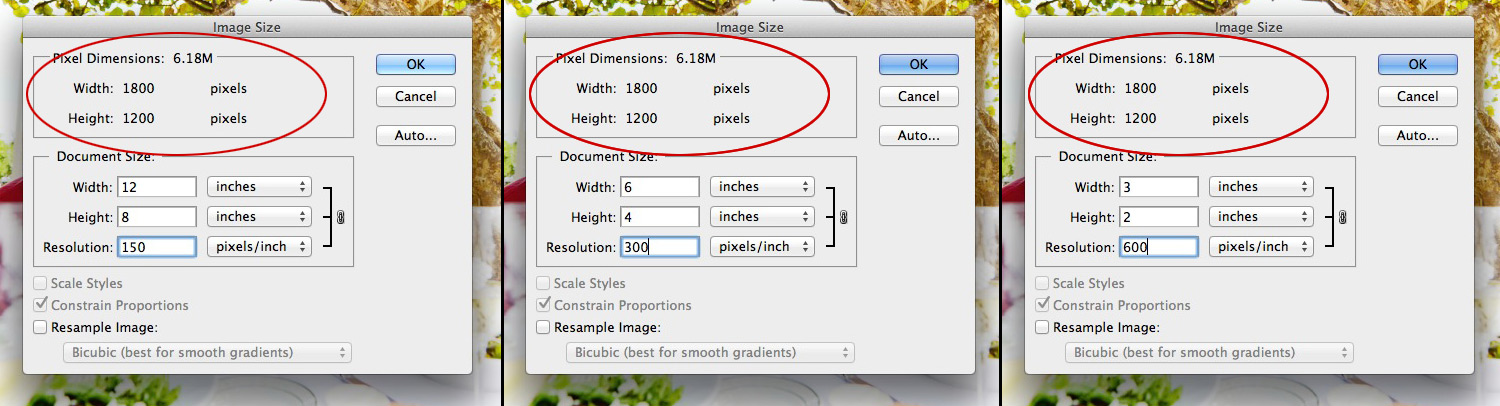
Task: Click the Image Size title of 300-resolution dialog
Action: point(750,28)
